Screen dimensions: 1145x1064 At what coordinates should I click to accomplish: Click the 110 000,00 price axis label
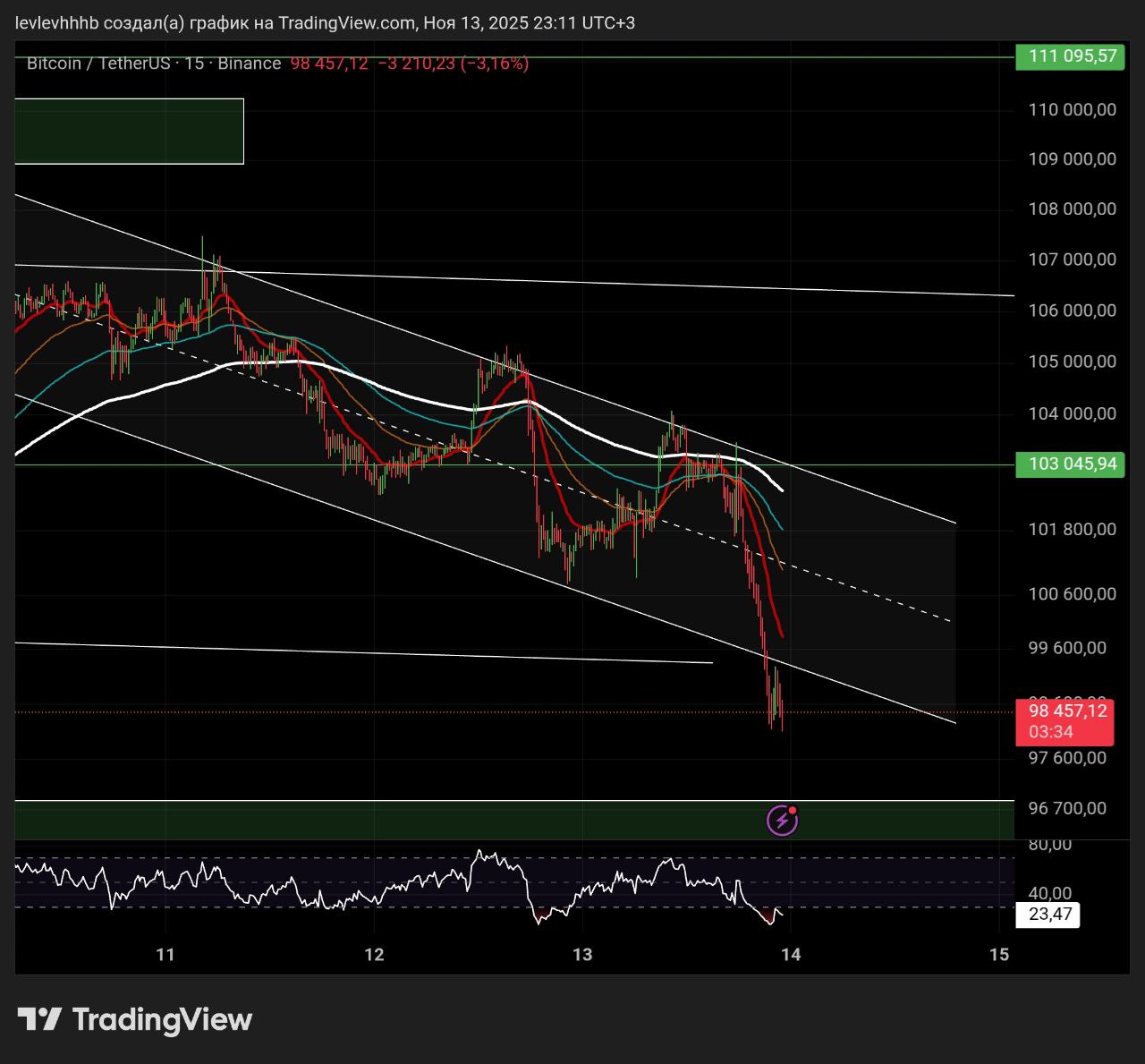click(1072, 110)
